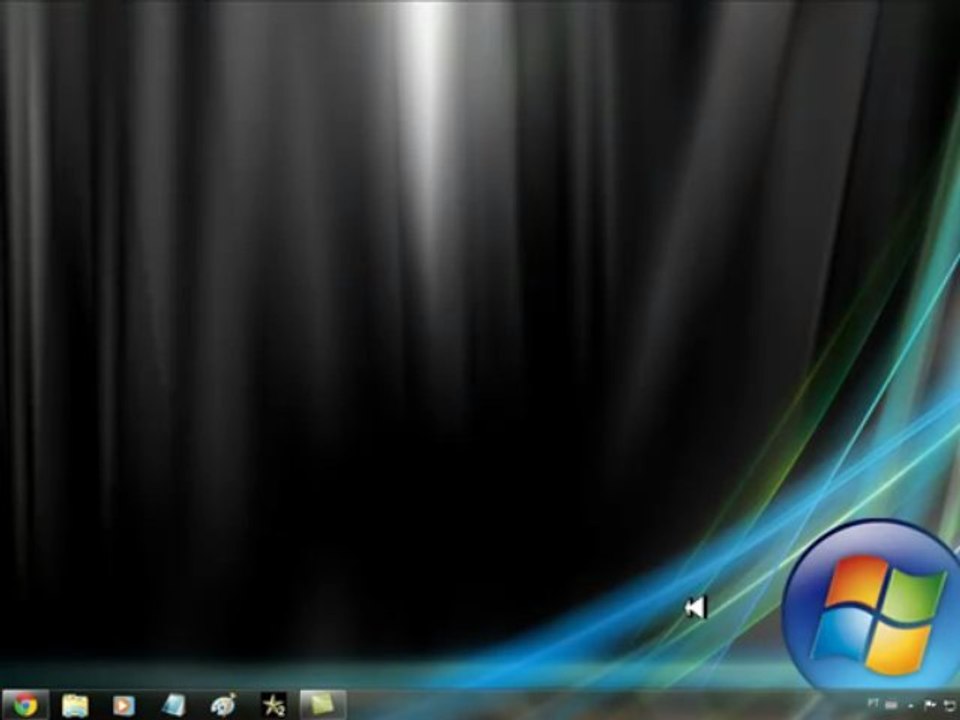Launch the paint palette taskbar icon
This screenshot has width=960, height=720.
(x=223, y=705)
